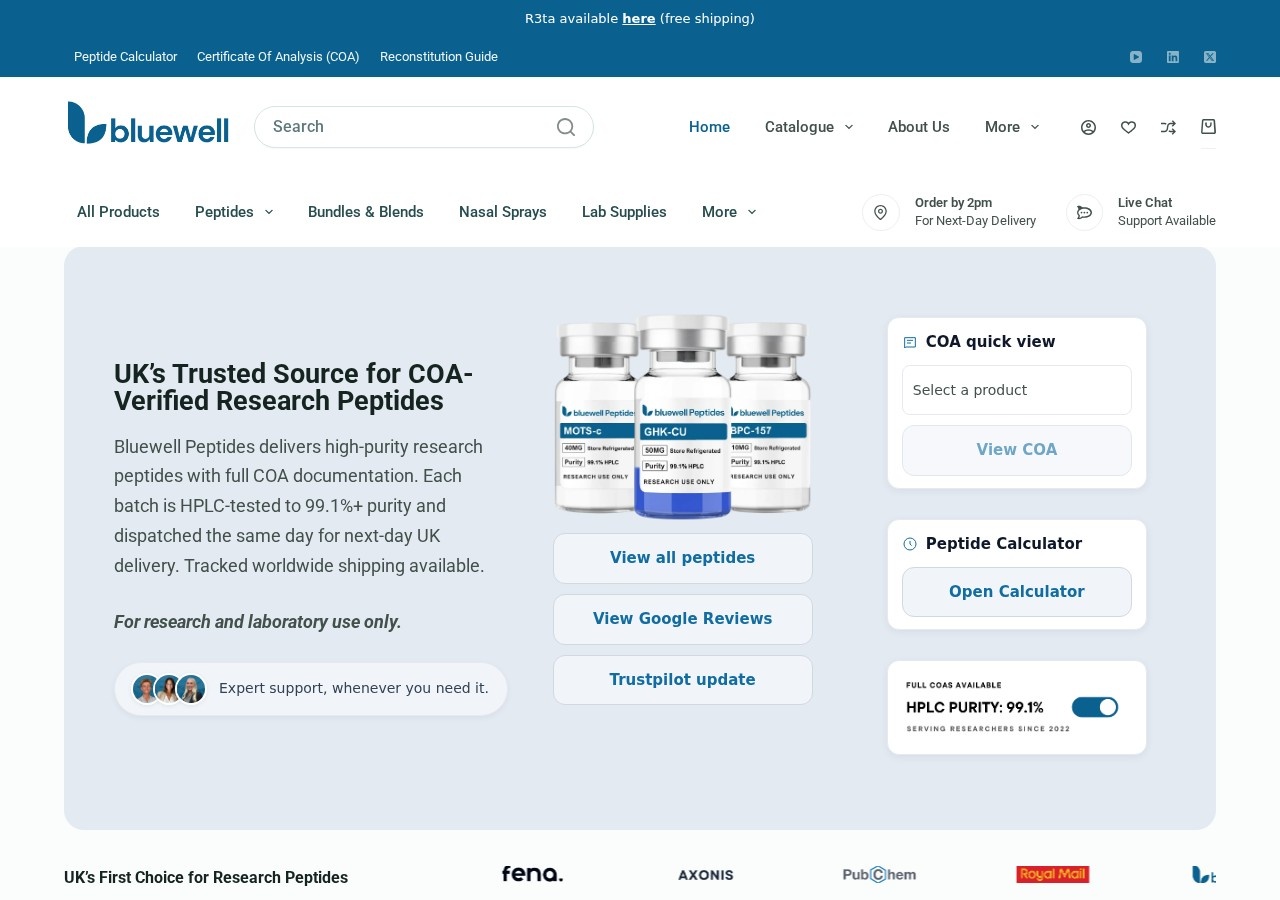
Task: Click the Open Calculator button
Action: (1017, 592)
